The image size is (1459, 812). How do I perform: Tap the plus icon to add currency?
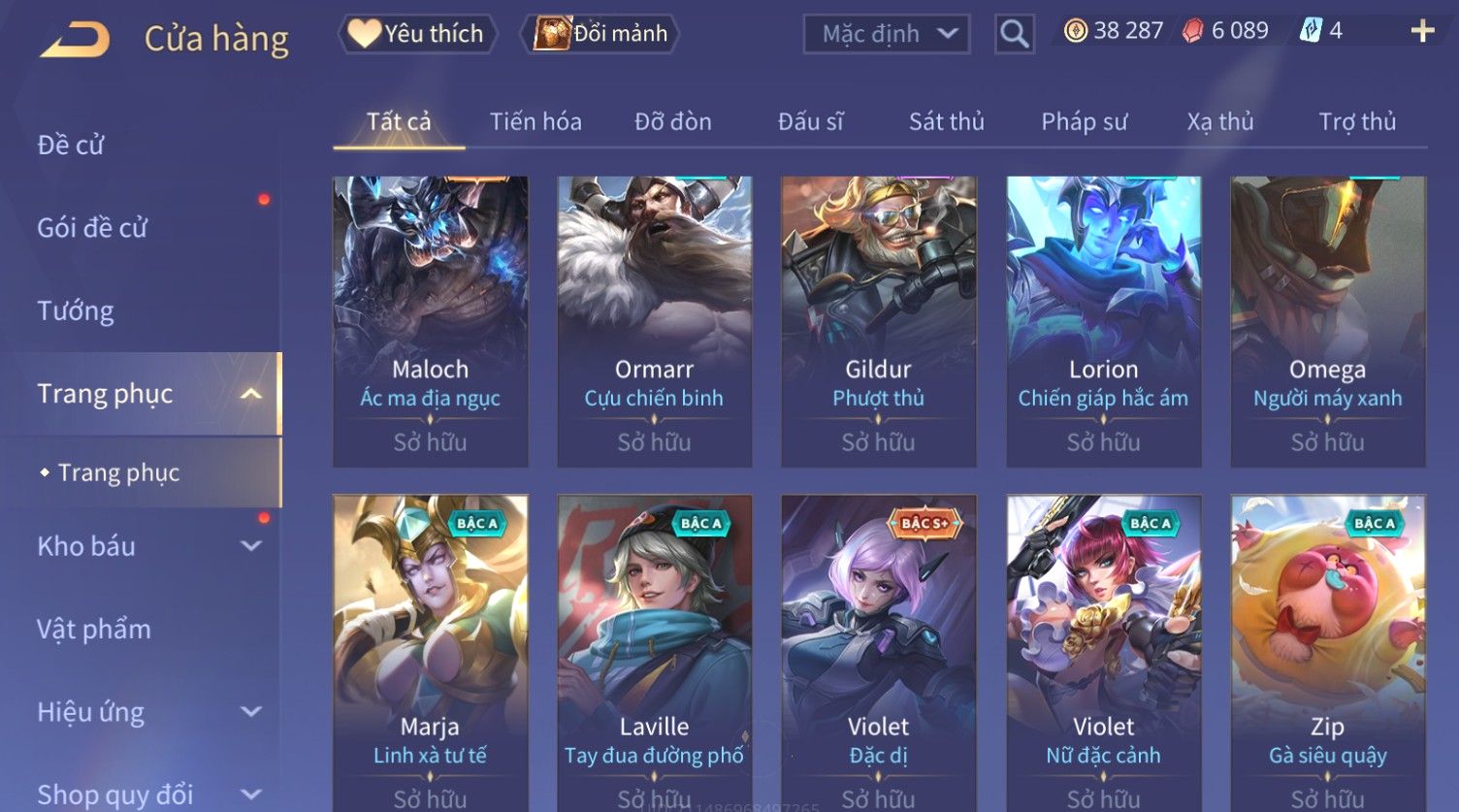pos(1422,31)
